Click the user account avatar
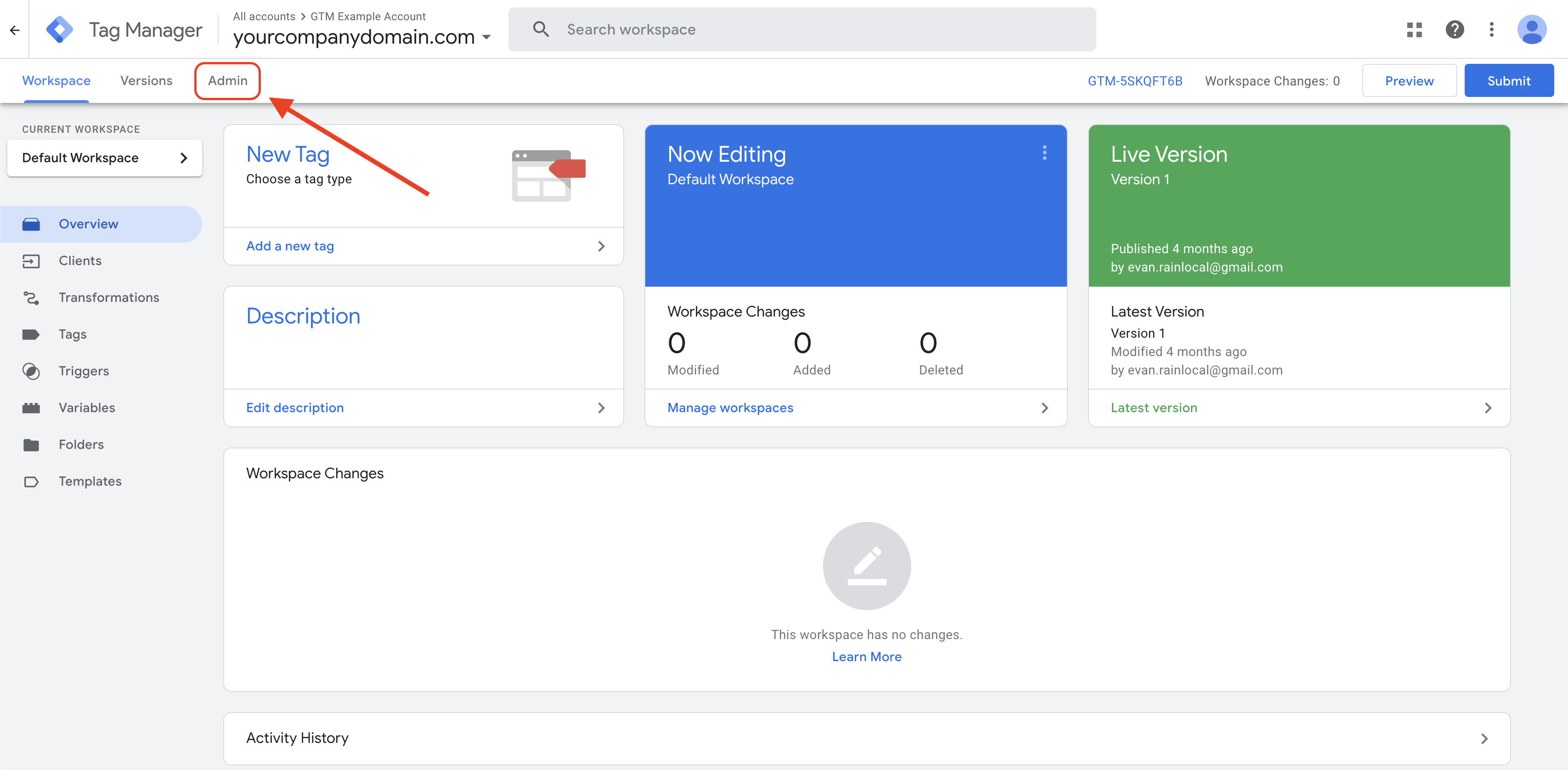Image resolution: width=1568 pixels, height=770 pixels. tap(1531, 29)
